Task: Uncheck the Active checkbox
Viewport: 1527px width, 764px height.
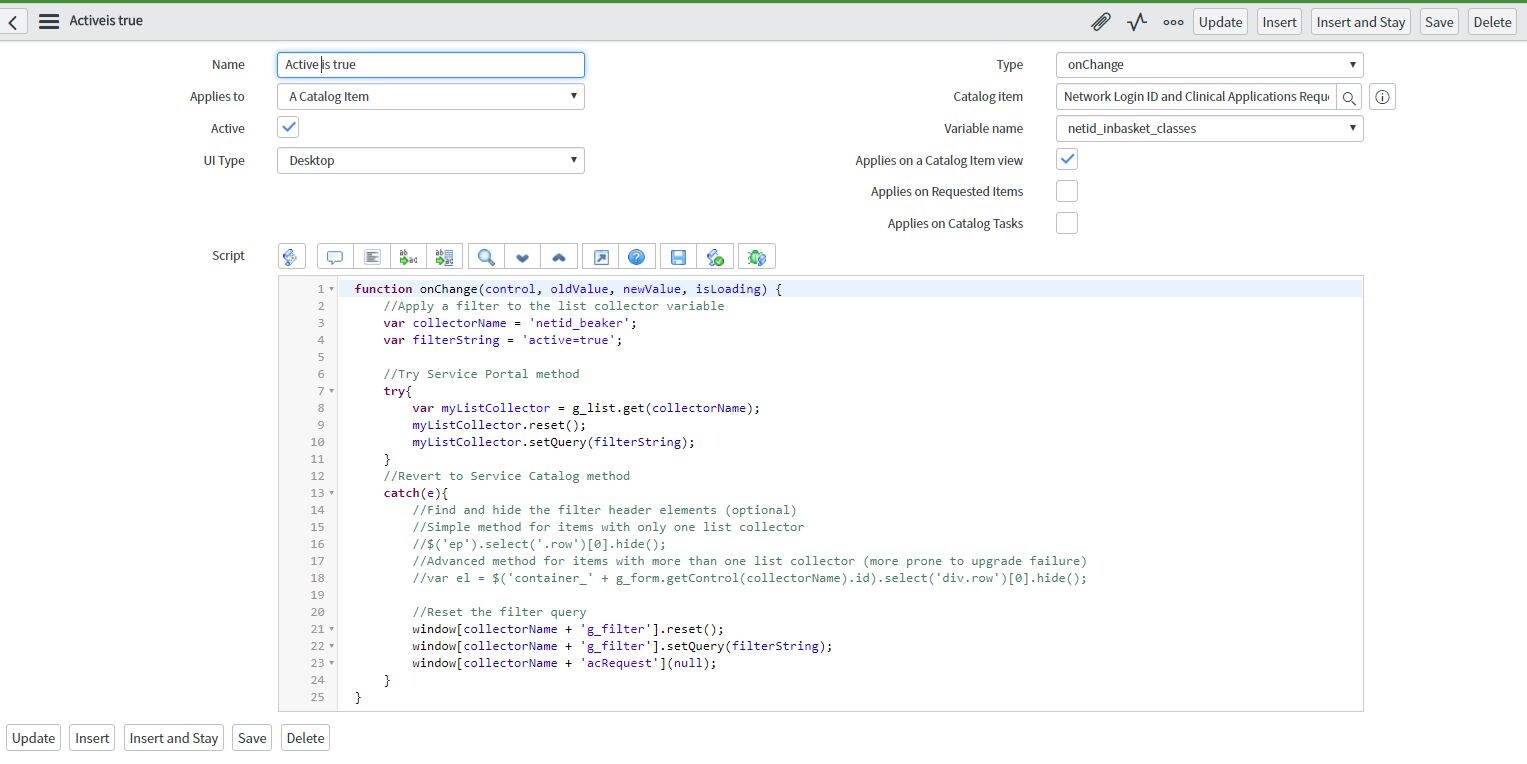Action: pyautogui.click(x=288, y=128)
